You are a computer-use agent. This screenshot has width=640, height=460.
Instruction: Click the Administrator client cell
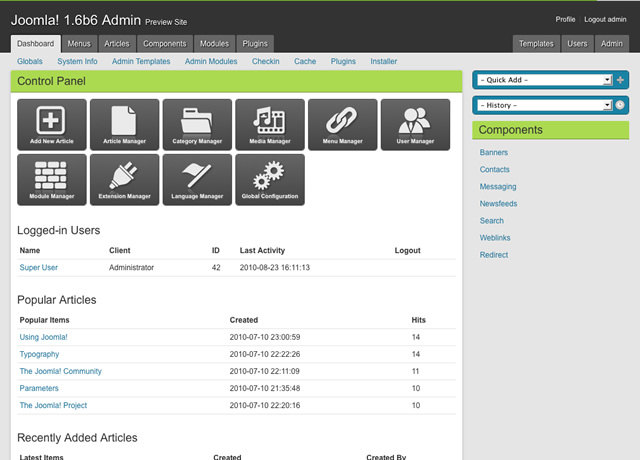pyautogui.click(x=131, y=267)
